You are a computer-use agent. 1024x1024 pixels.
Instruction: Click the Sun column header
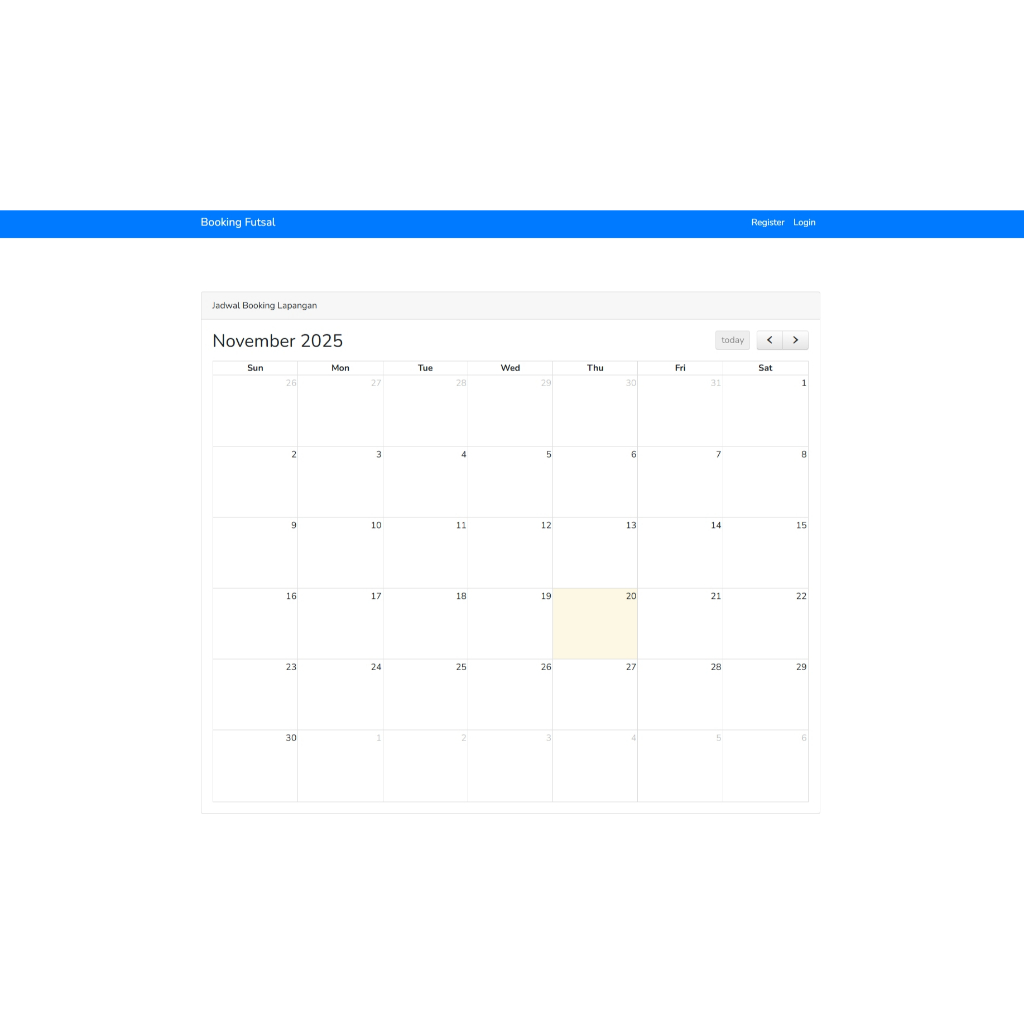[x=255, y=368]
